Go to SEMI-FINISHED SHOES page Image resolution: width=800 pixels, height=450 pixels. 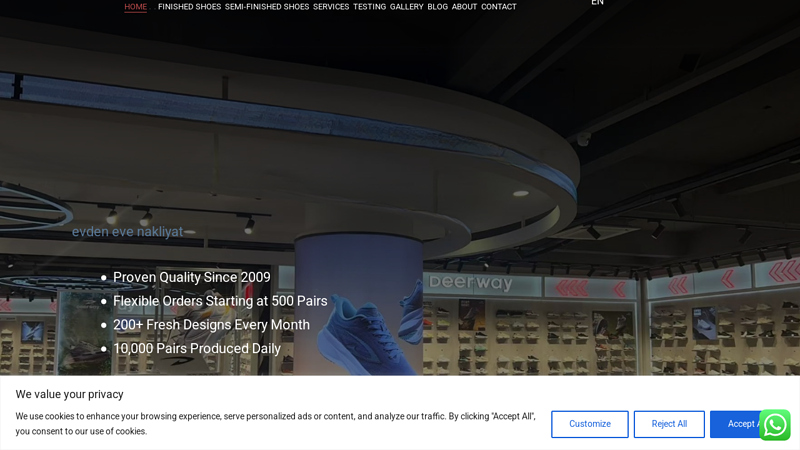pyautogui.click(x=266, y=7)
